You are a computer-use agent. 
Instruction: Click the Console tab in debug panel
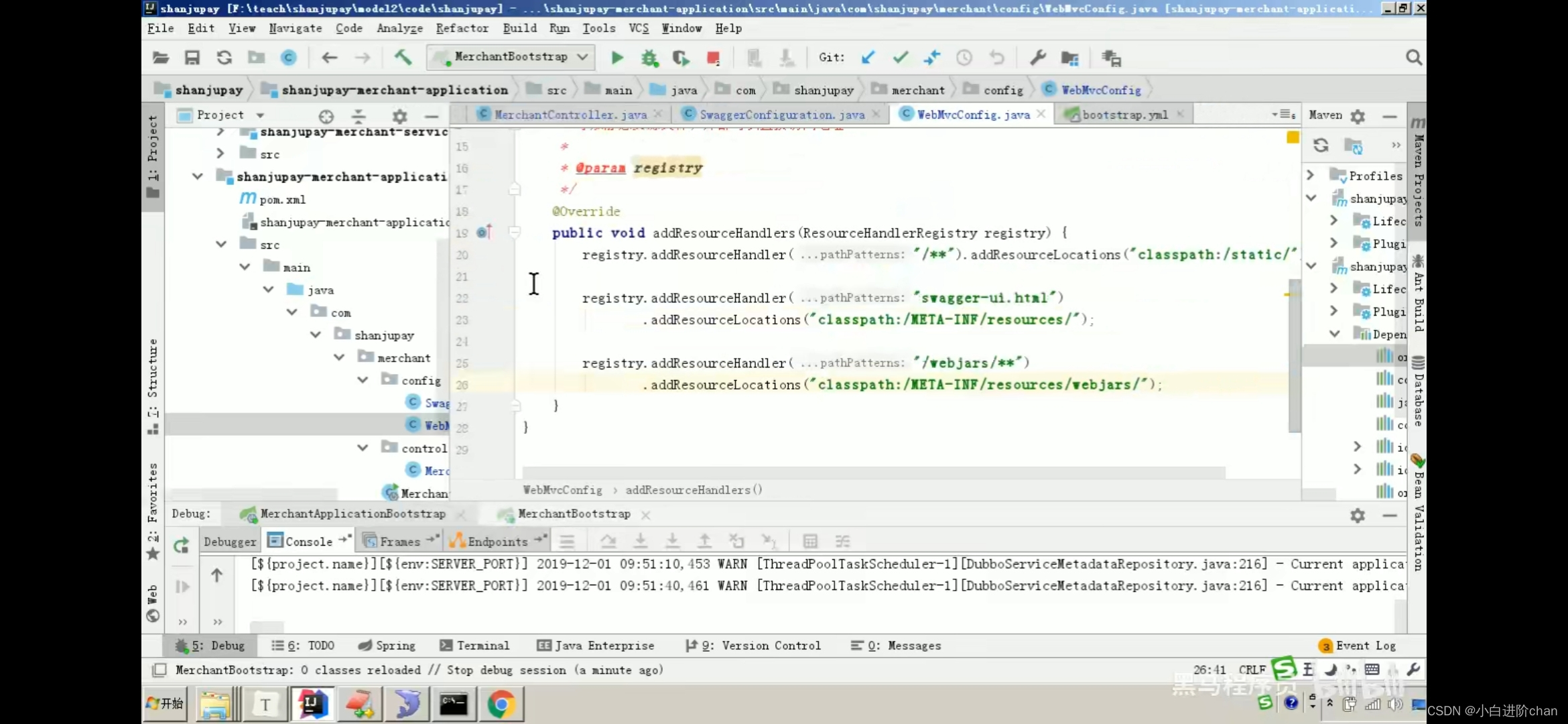(x=308, y=541)
